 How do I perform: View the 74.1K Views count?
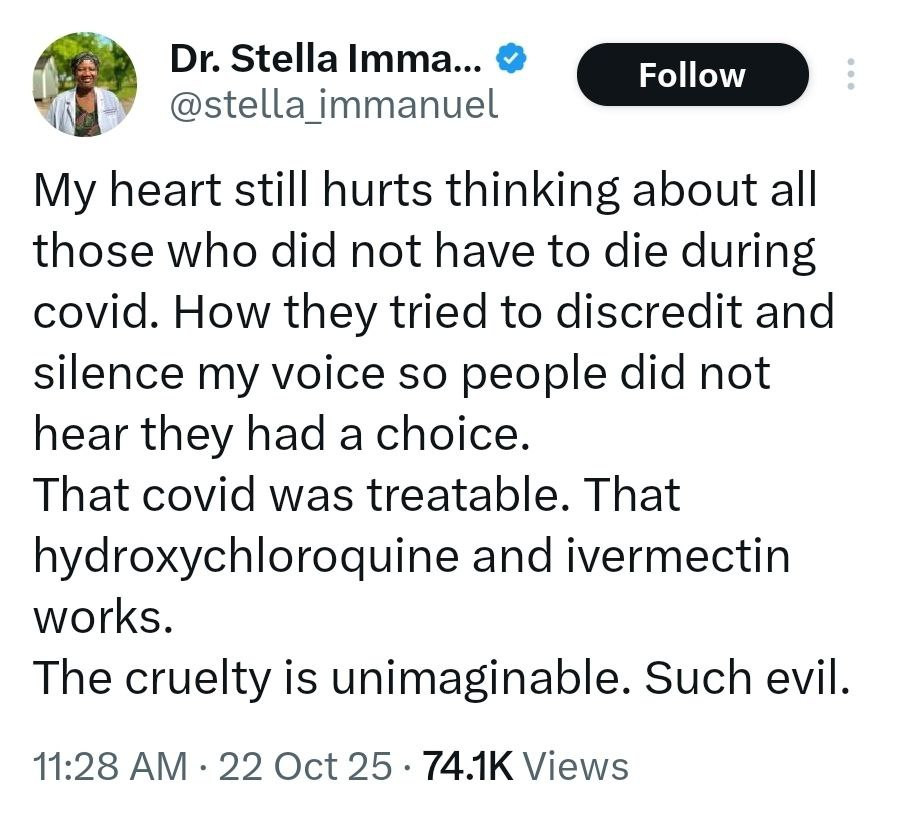coord(526,766)
